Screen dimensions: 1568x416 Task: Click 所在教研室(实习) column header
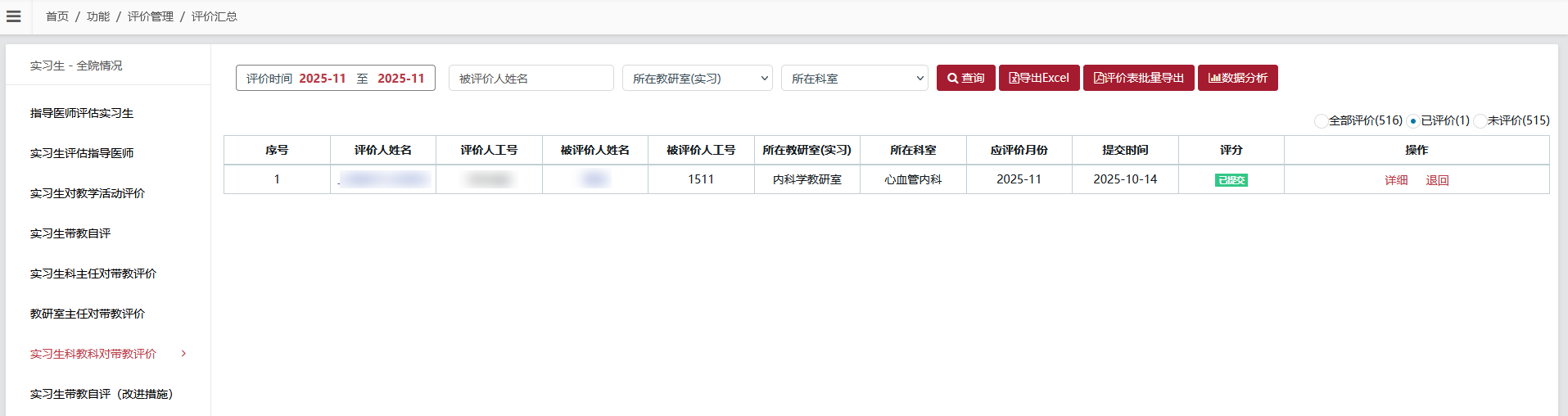[807, 150]
